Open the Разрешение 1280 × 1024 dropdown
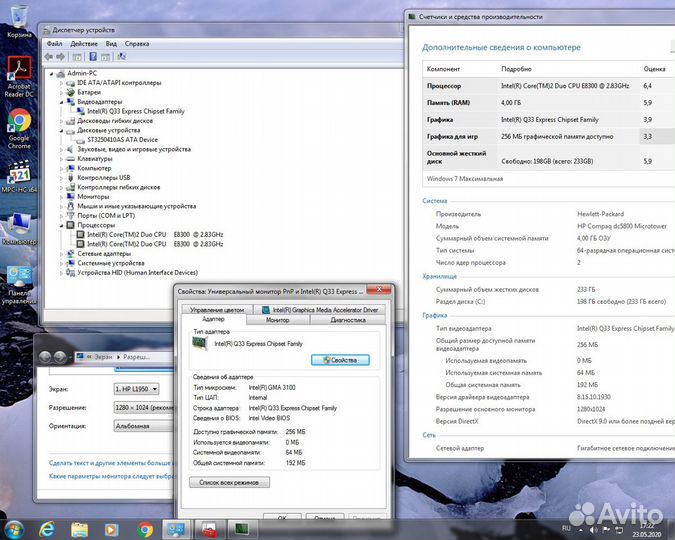Screen dimensions: 675x540 (144, 407)
